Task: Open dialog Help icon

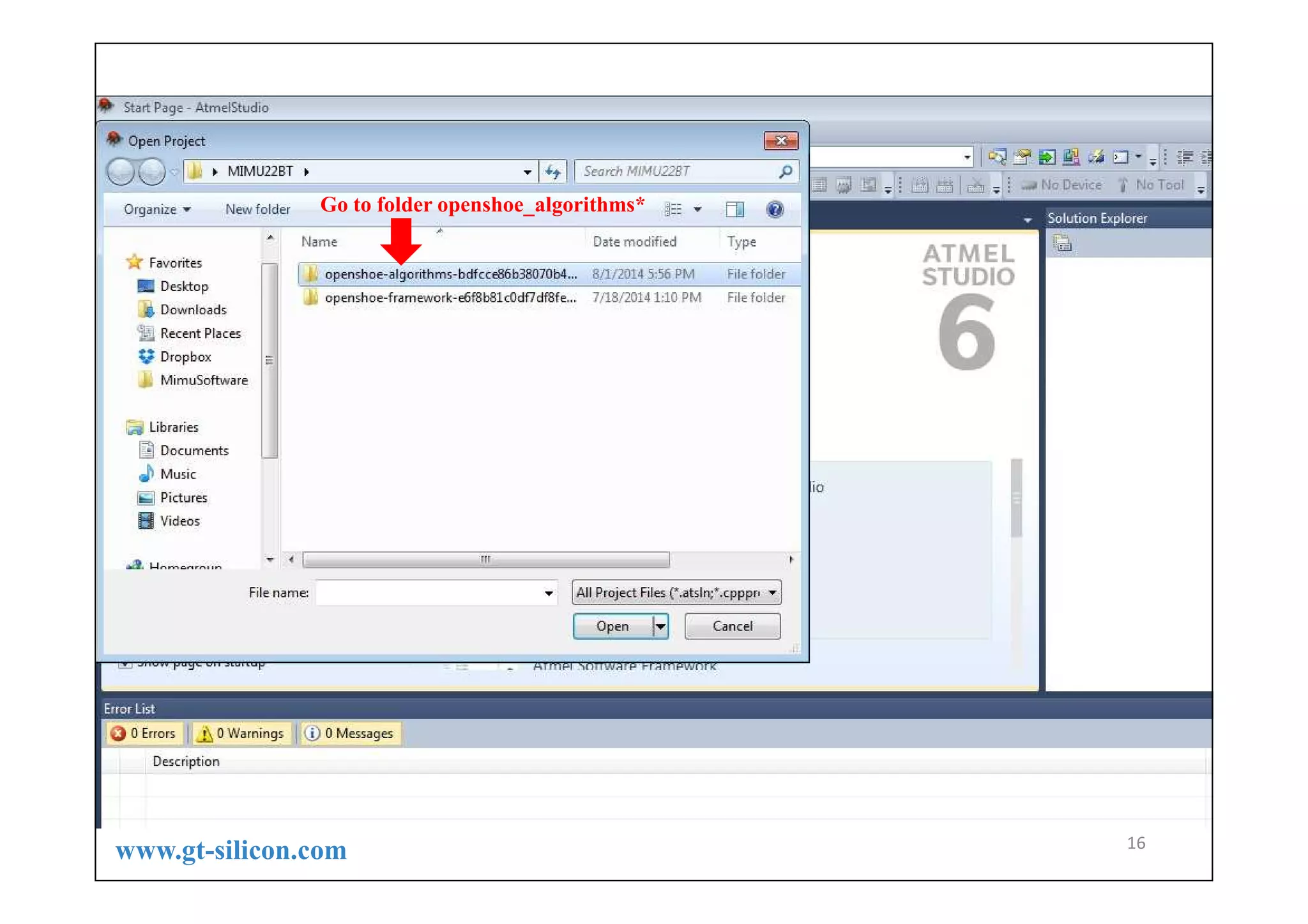Action: (775, 209)
